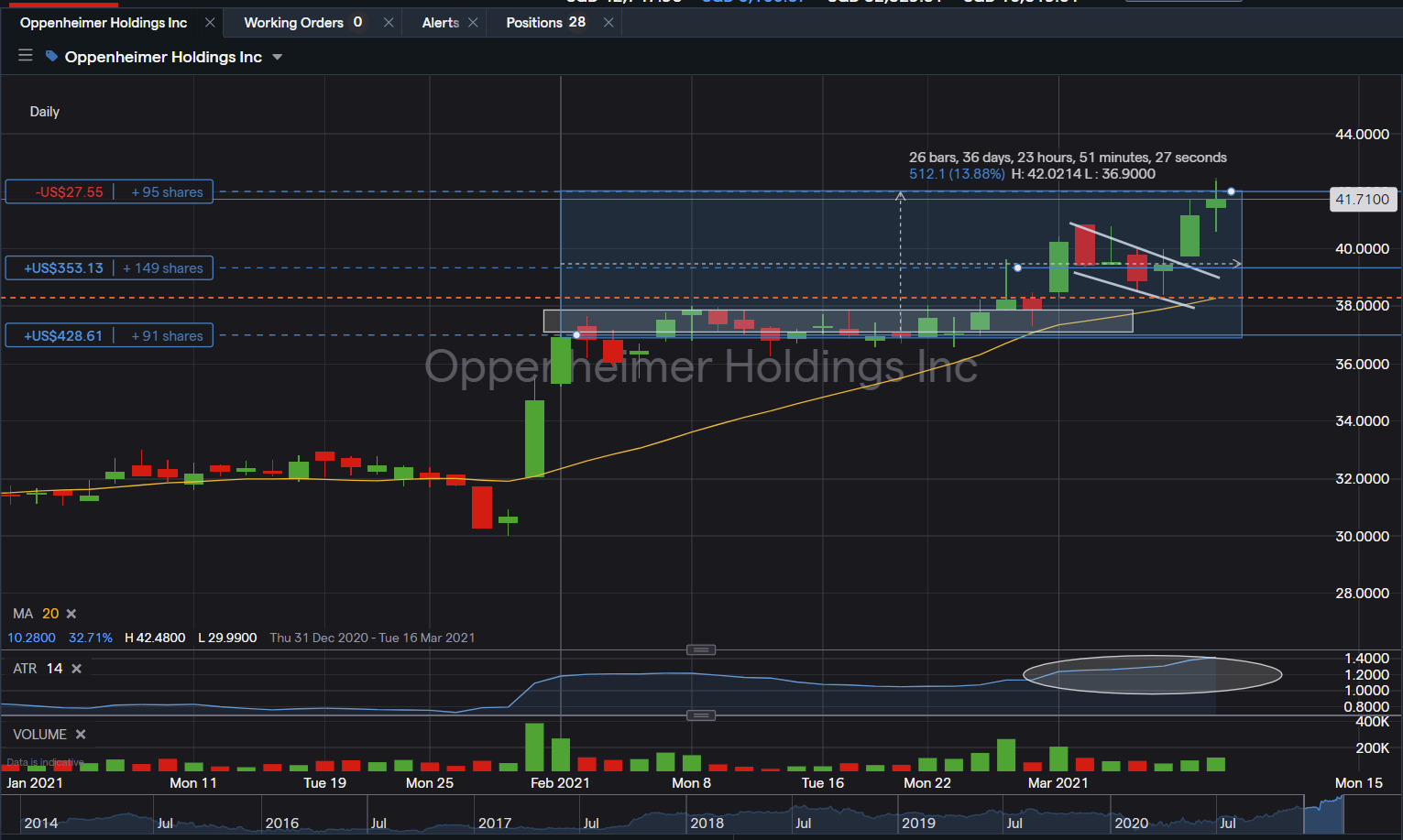Click 2018 in the history navigator
The width and height of the screenshot is (1403, 840).
pyautogui.click(x=707, y=824)
